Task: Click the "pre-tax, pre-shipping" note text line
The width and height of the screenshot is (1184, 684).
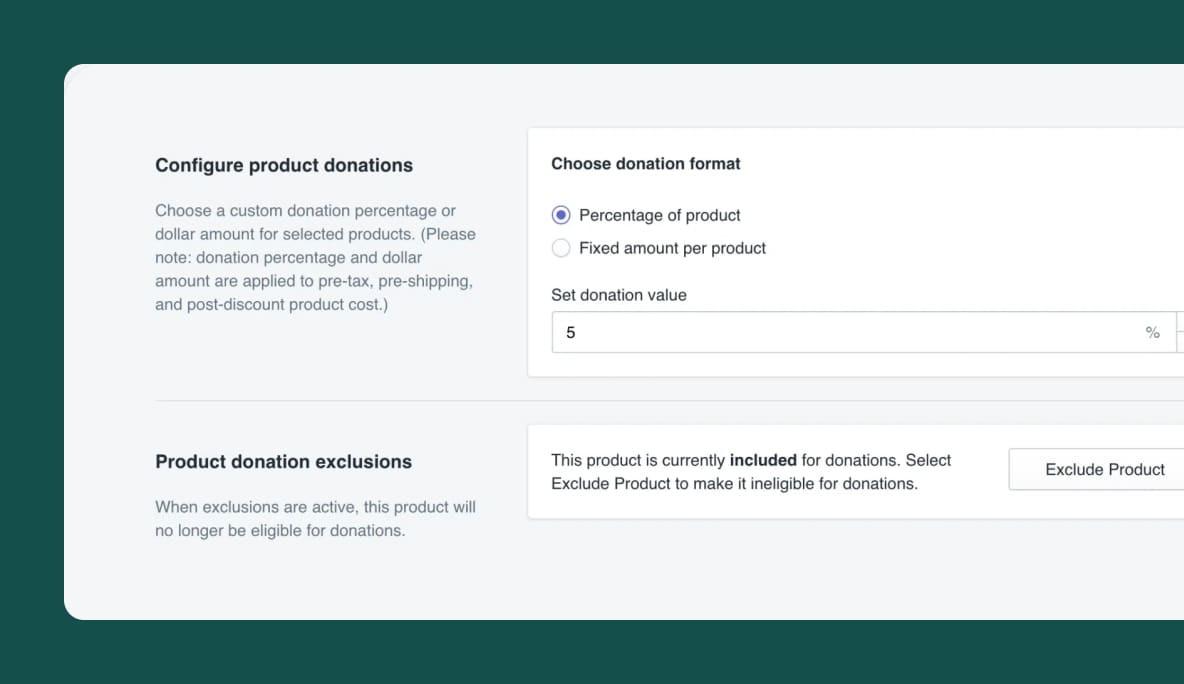Action: pos(314,281)
